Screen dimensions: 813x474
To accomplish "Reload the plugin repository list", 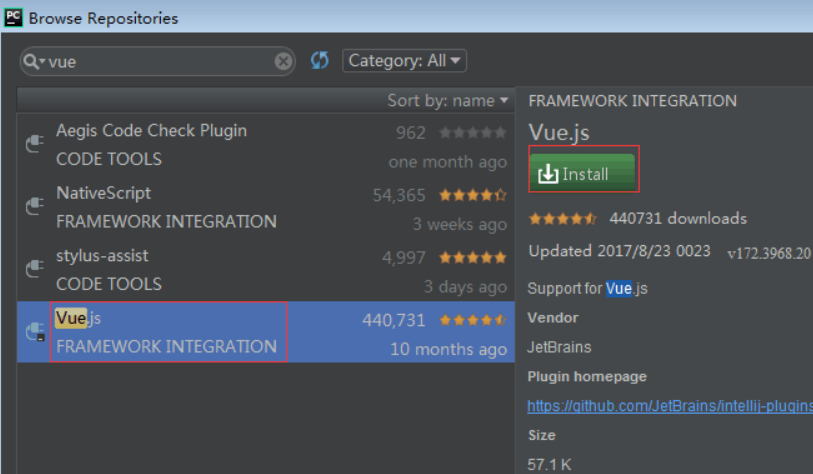I will coord(320,60).
